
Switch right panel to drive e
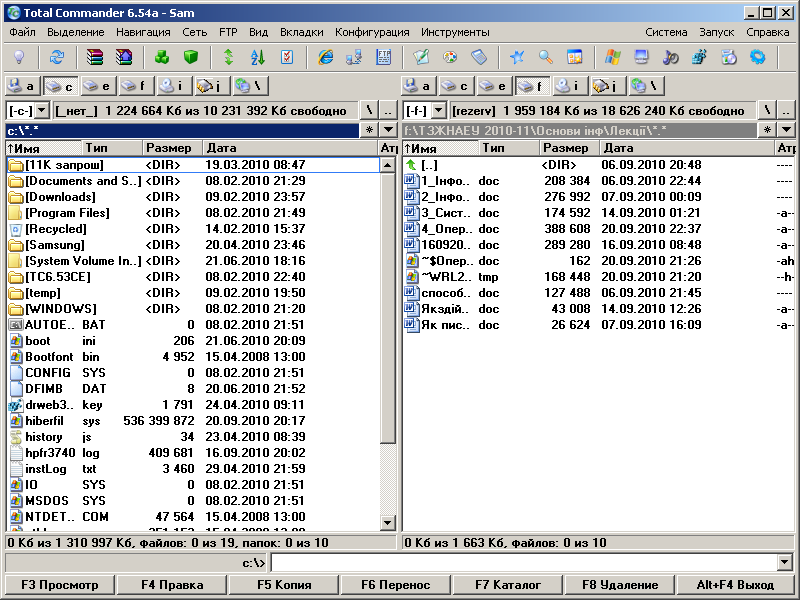point(494,86)
